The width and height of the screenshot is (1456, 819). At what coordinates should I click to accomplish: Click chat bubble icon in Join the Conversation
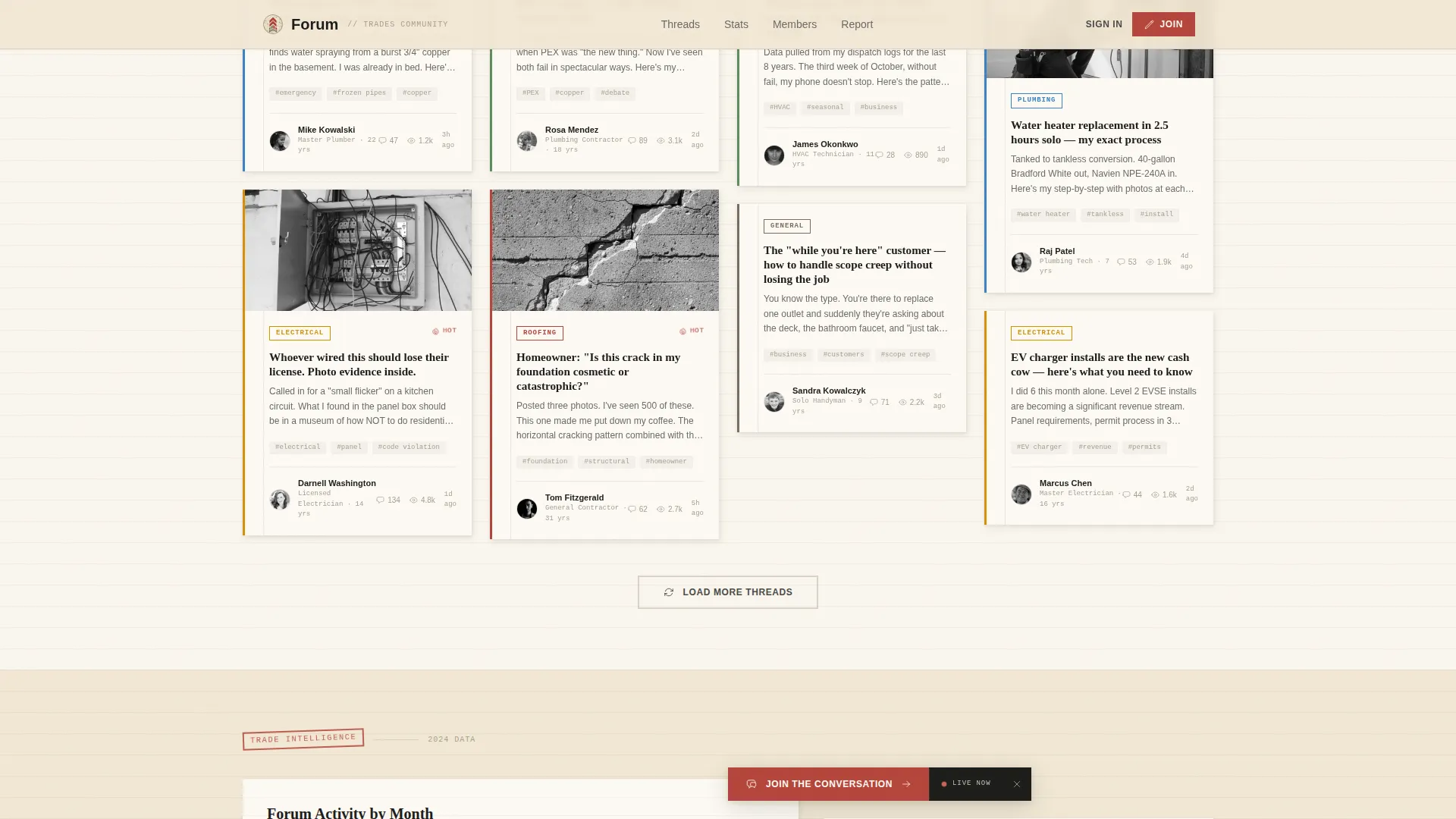752,784
